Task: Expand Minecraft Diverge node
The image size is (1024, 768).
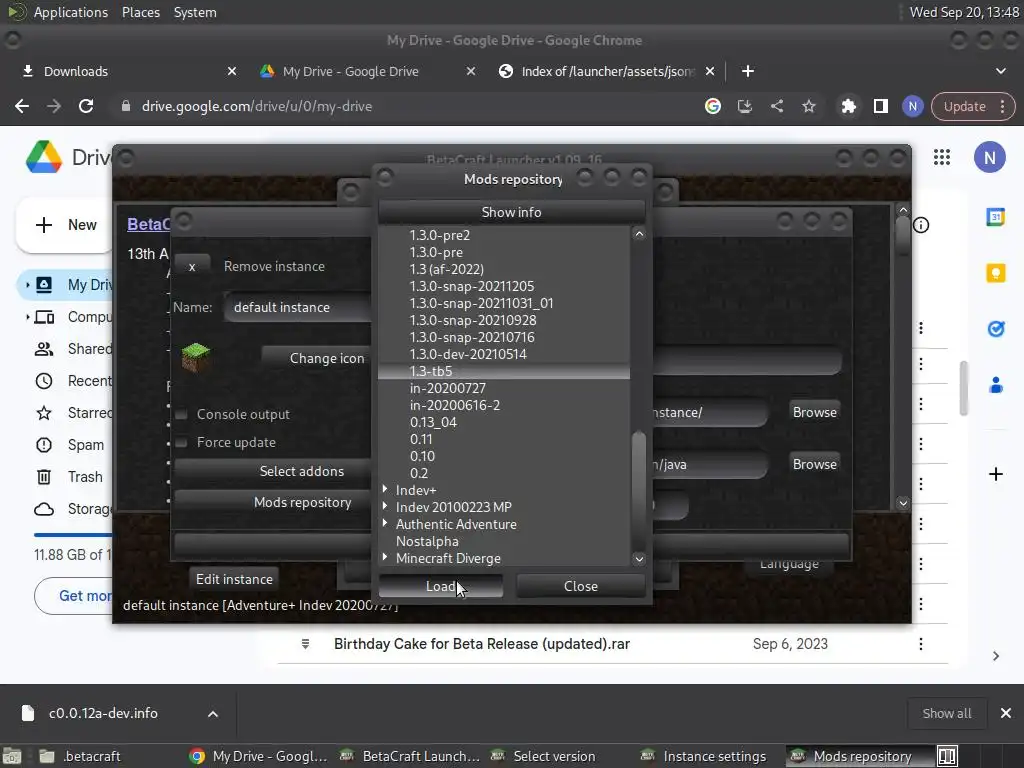Action: click(385, 557)
